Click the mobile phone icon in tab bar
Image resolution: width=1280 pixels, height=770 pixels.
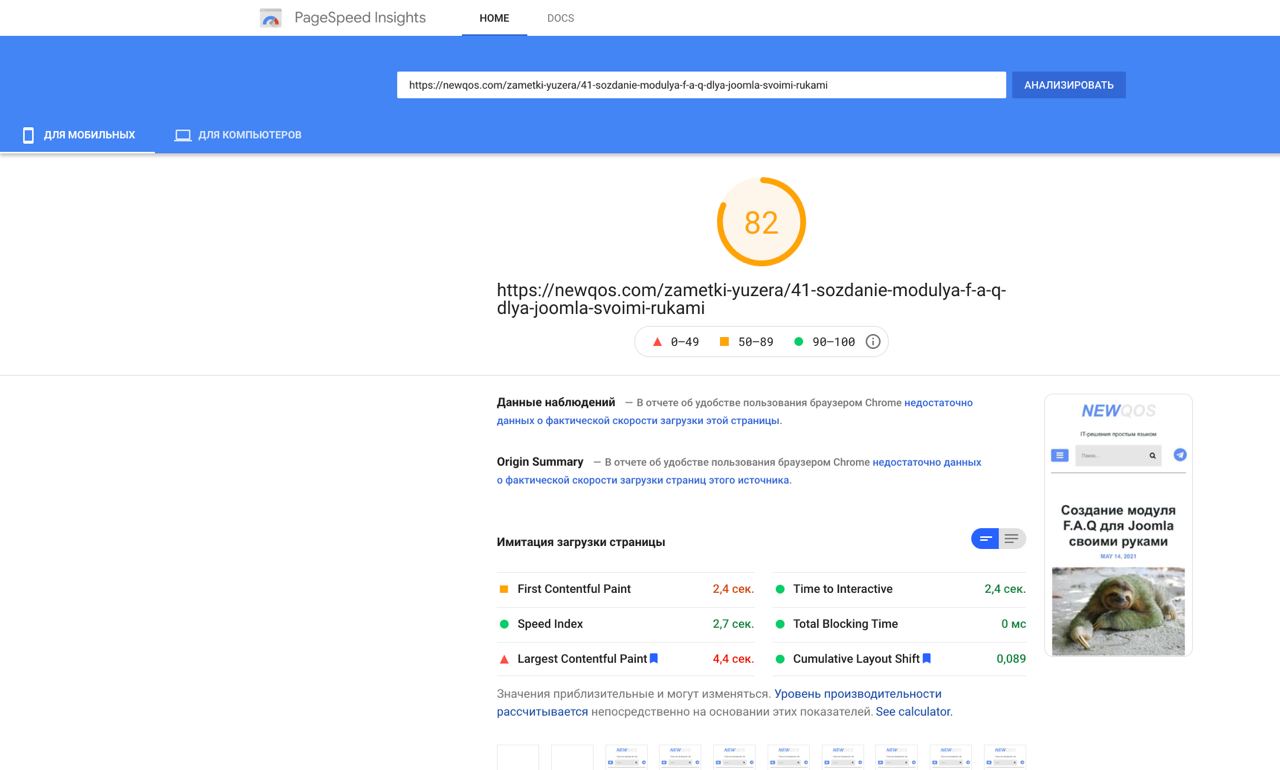28,135
